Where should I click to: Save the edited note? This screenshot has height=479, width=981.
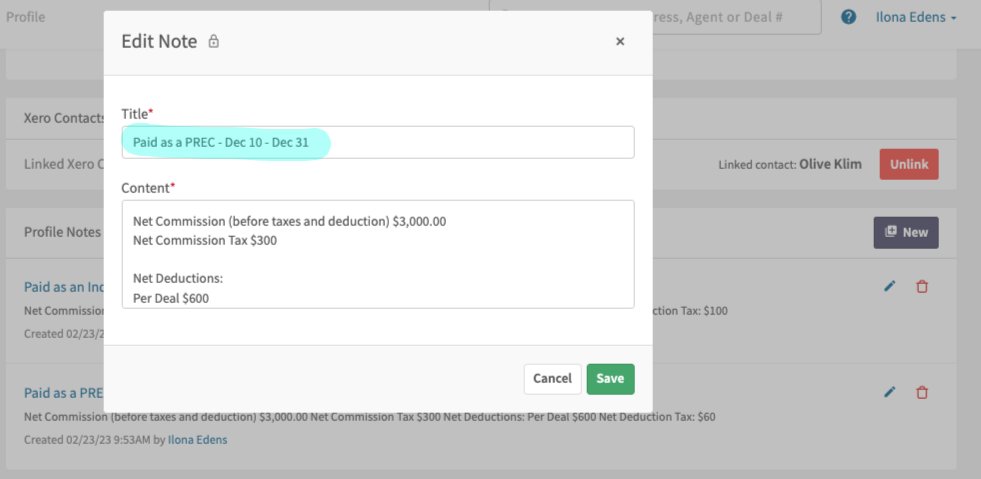tap(610, 379)
